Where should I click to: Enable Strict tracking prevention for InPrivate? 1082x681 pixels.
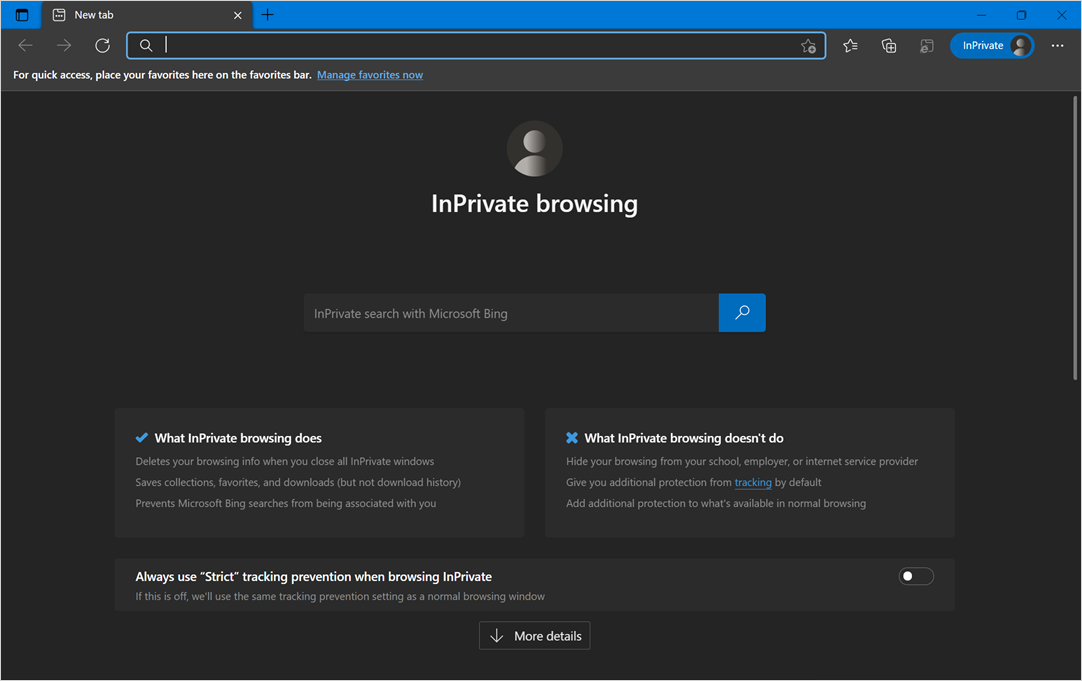[915, 576]
